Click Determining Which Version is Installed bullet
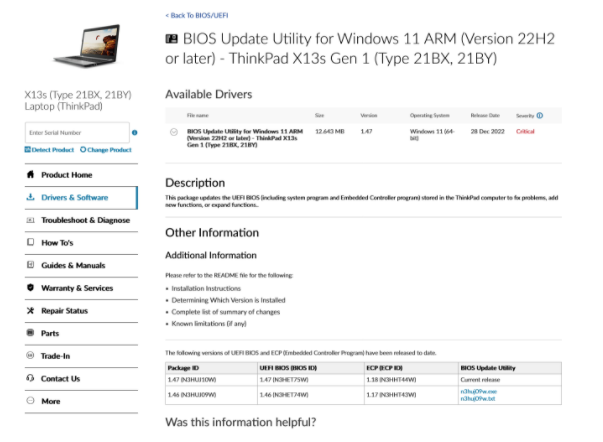 click(228, 300)
